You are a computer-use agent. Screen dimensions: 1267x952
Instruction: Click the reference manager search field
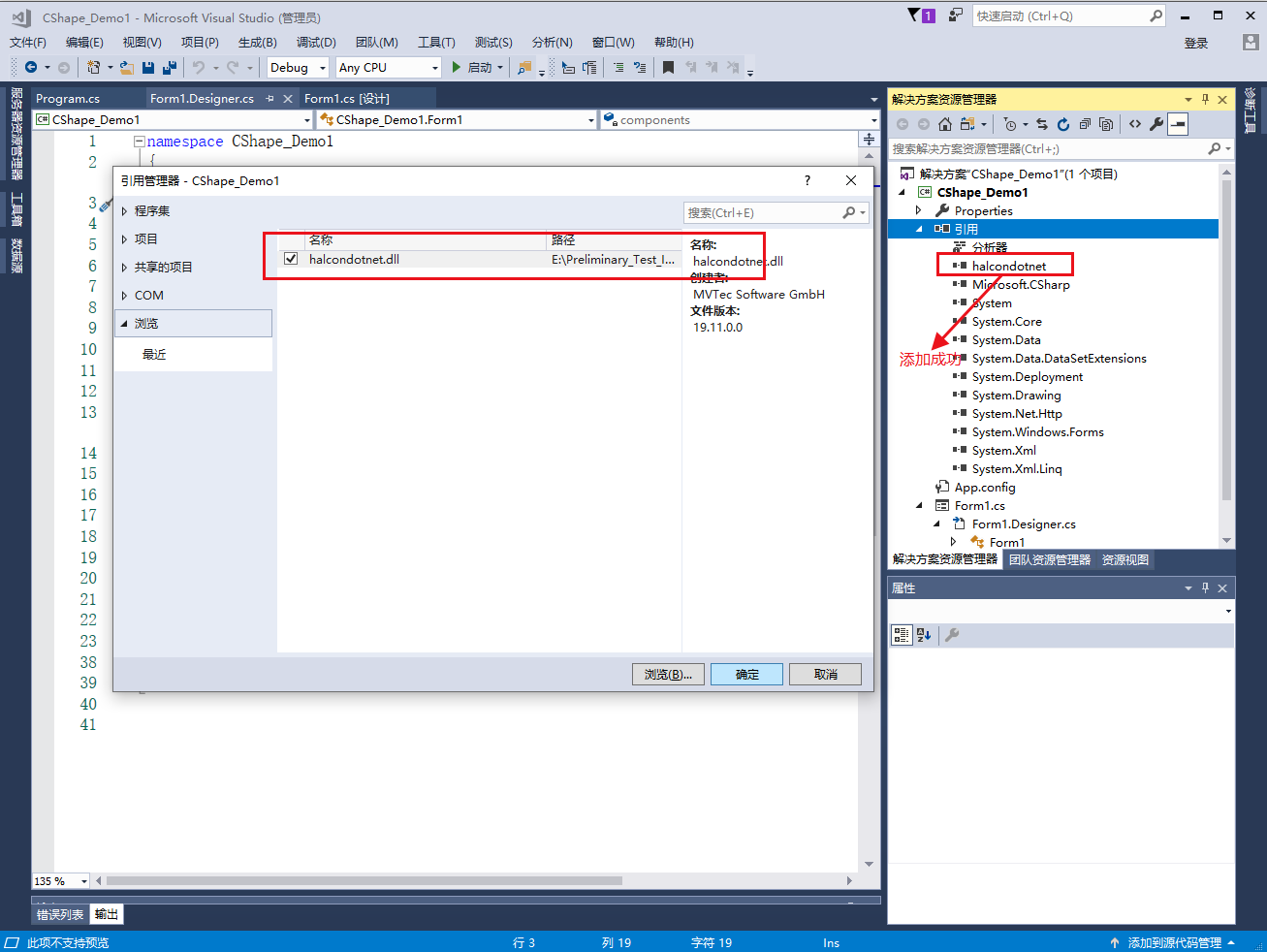point(776,212)
